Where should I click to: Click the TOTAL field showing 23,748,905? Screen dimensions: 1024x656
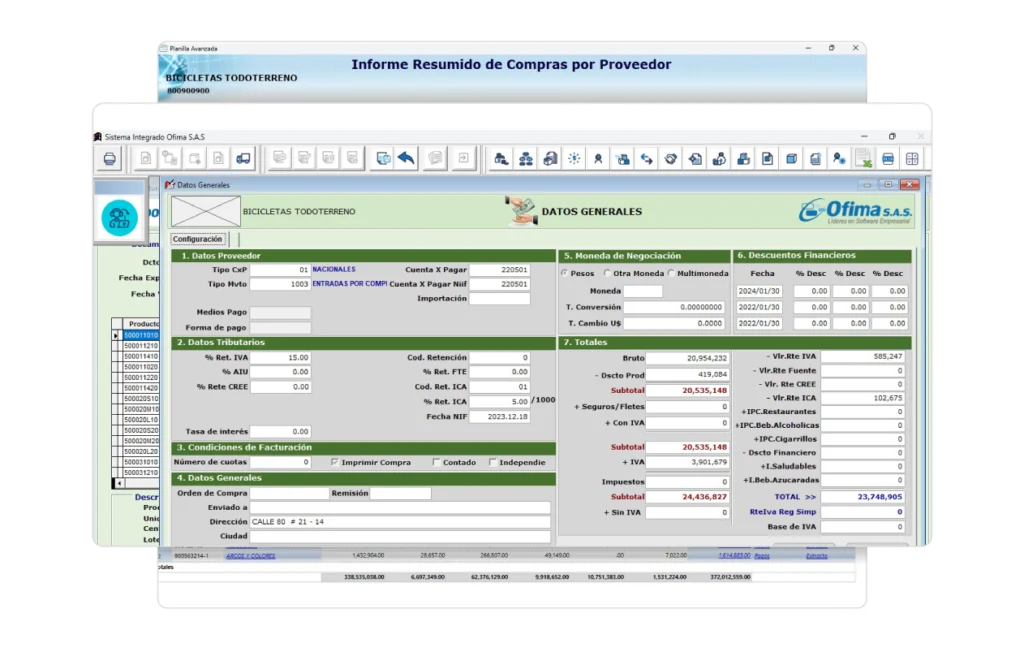863,497
